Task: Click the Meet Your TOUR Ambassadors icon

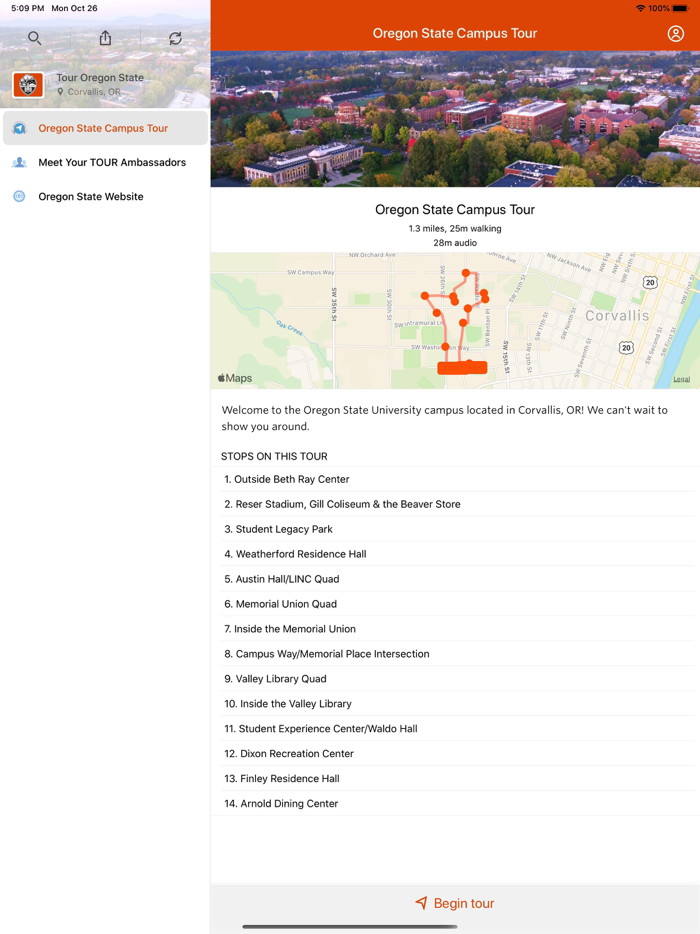Action: (20, 162)
